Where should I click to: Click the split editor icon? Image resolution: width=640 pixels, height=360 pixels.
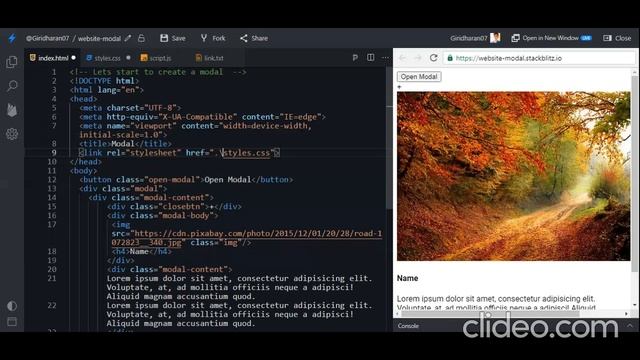click(371, 58)
